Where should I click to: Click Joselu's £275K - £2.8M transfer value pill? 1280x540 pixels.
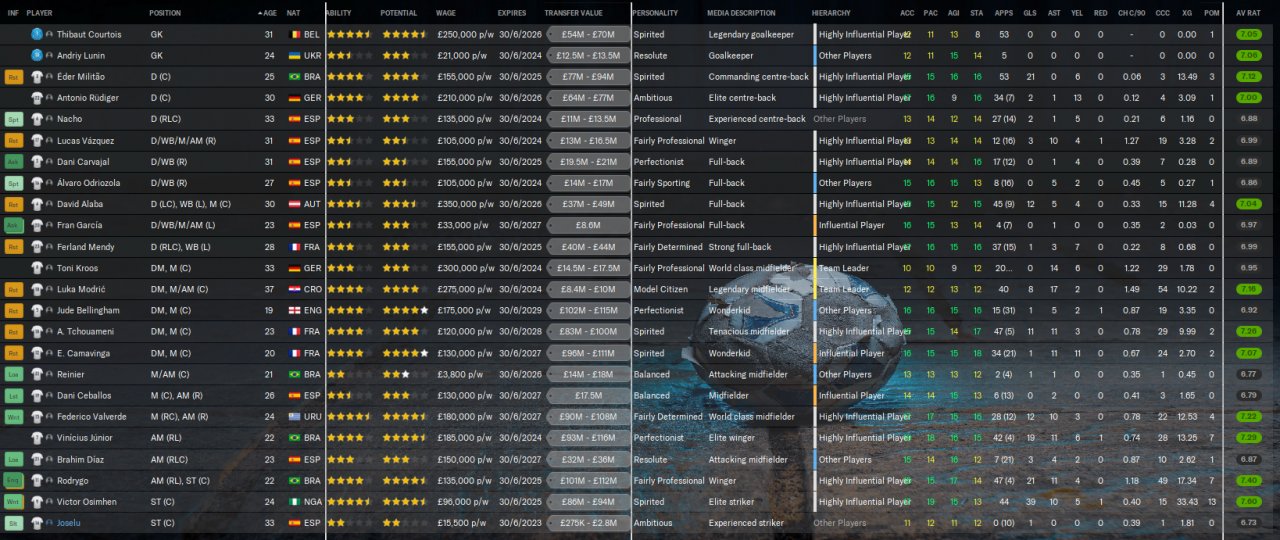pyautogui.click(x=588, y=523)
